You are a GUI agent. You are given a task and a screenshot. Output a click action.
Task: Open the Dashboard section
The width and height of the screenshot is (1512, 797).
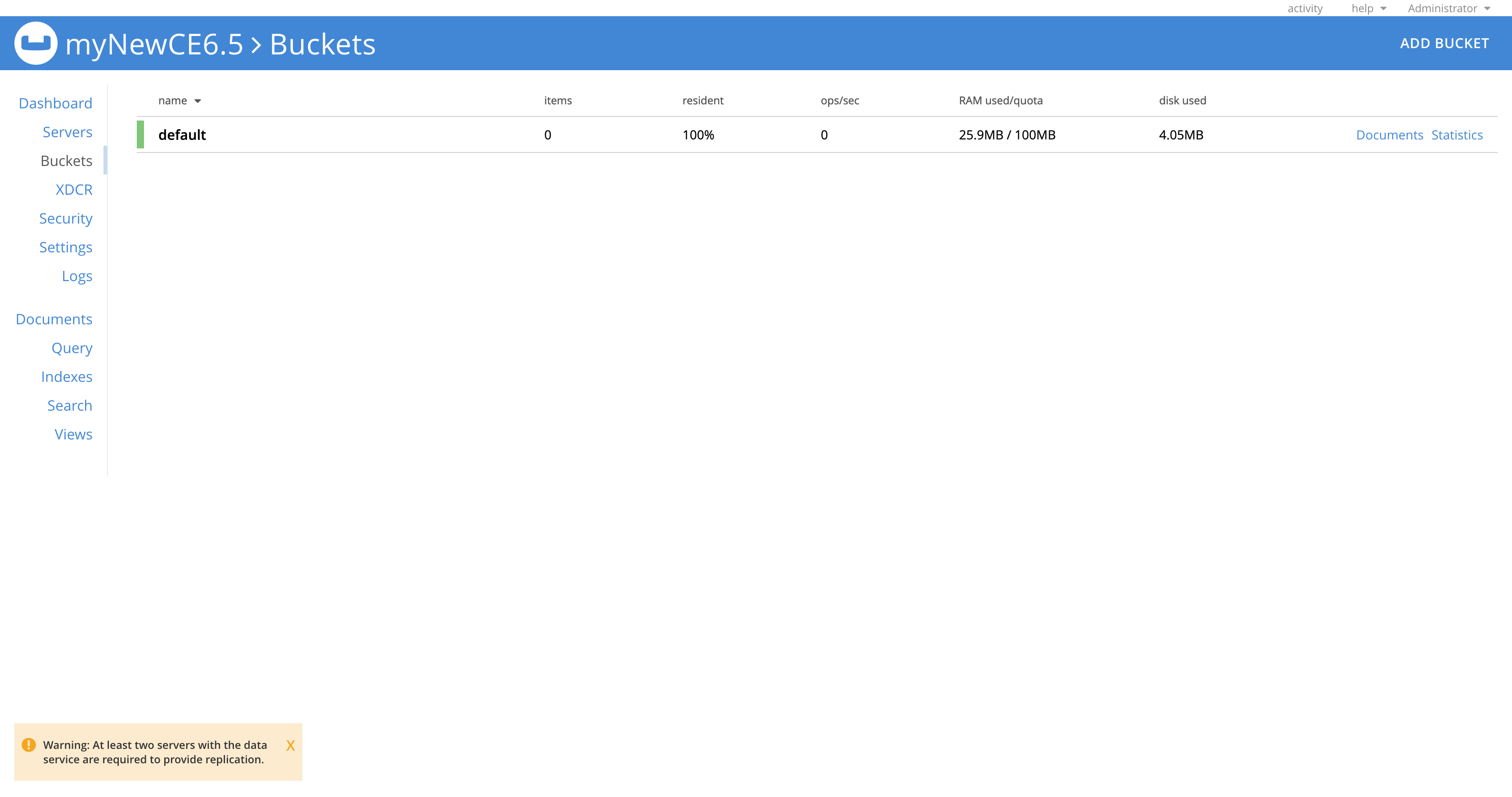click(x=55, y=102)
